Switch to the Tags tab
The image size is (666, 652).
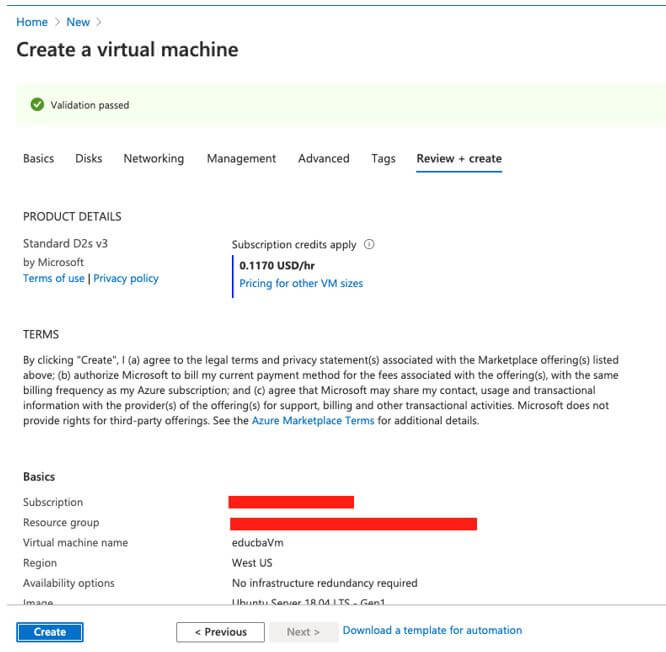(x=383, y=158)
